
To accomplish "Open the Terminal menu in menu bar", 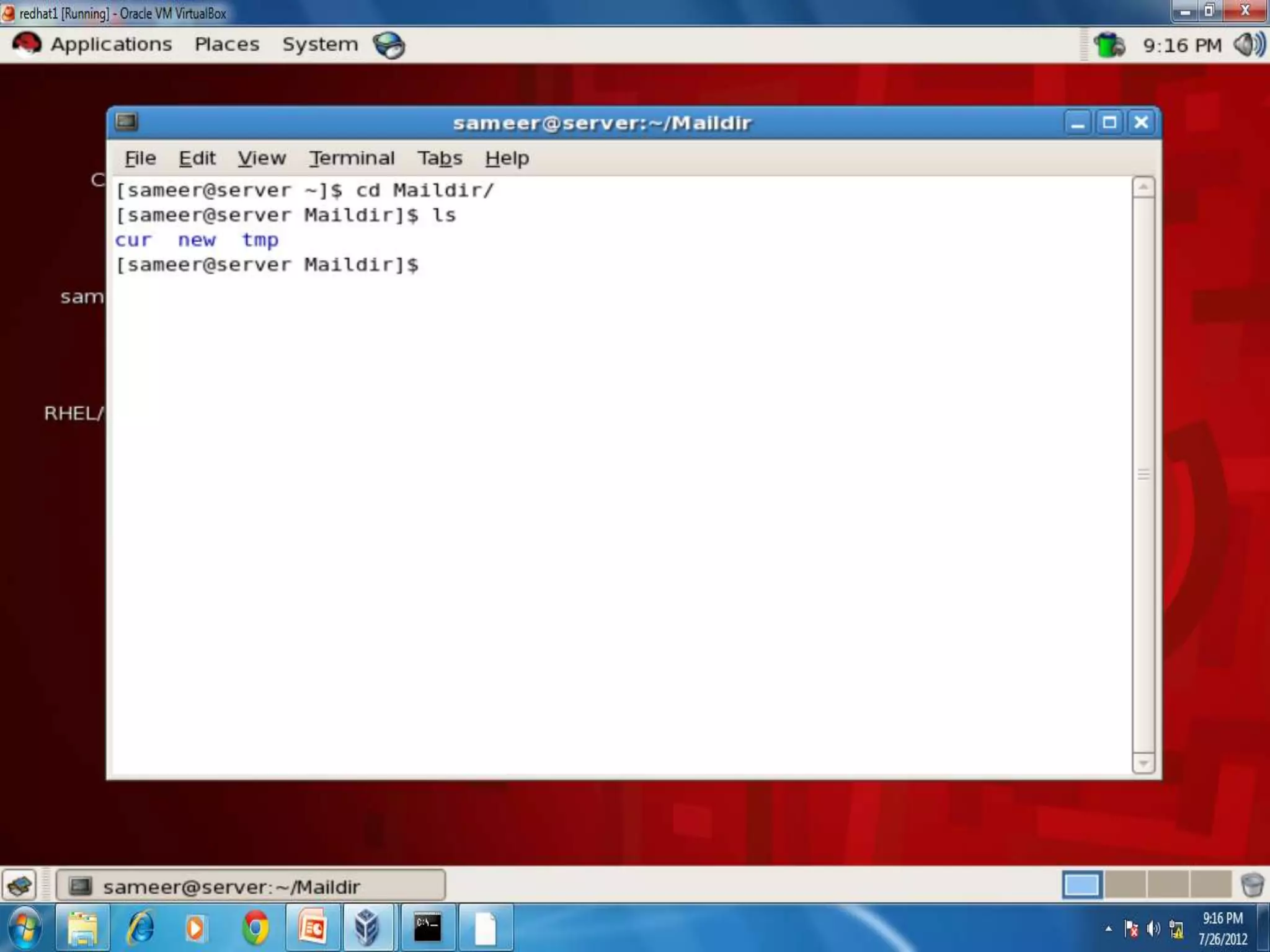I will 352,158.
